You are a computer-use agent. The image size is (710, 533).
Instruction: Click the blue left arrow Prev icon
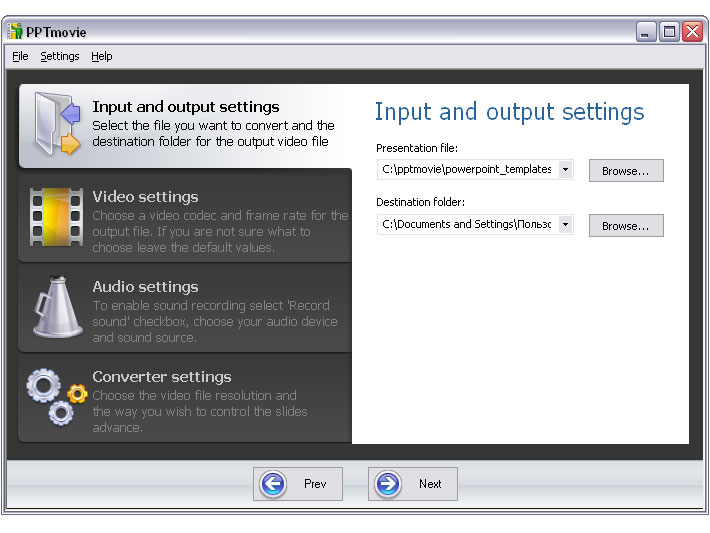coord(273,484)
